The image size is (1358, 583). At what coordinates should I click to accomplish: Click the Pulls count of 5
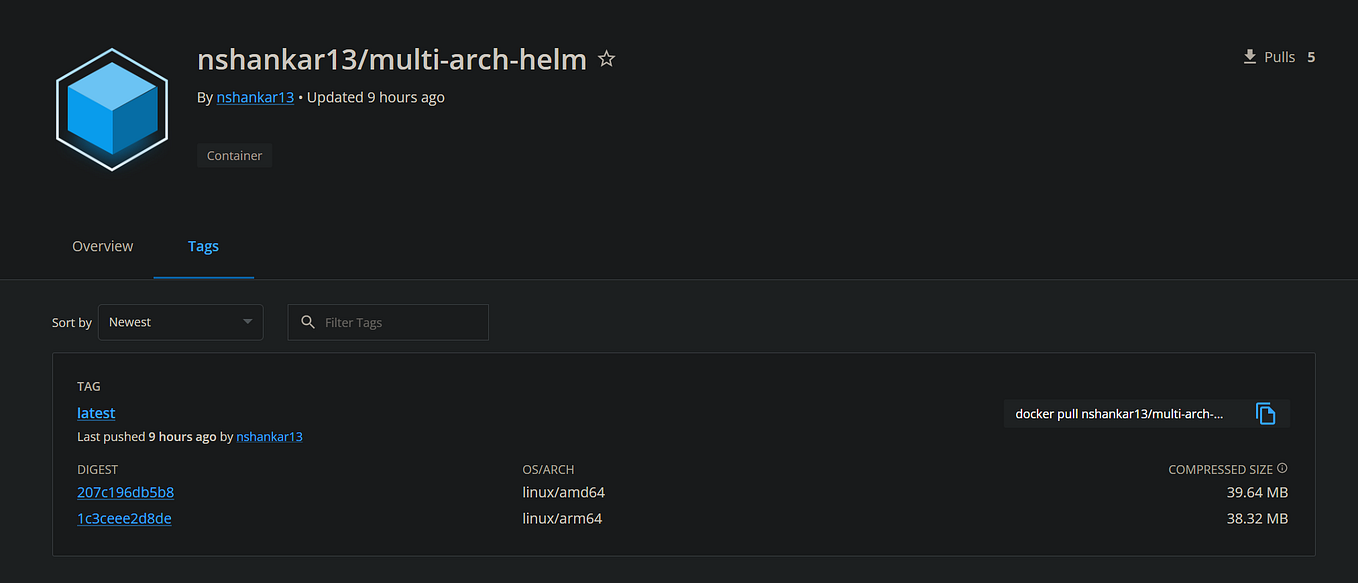[x=1311, y=57]
